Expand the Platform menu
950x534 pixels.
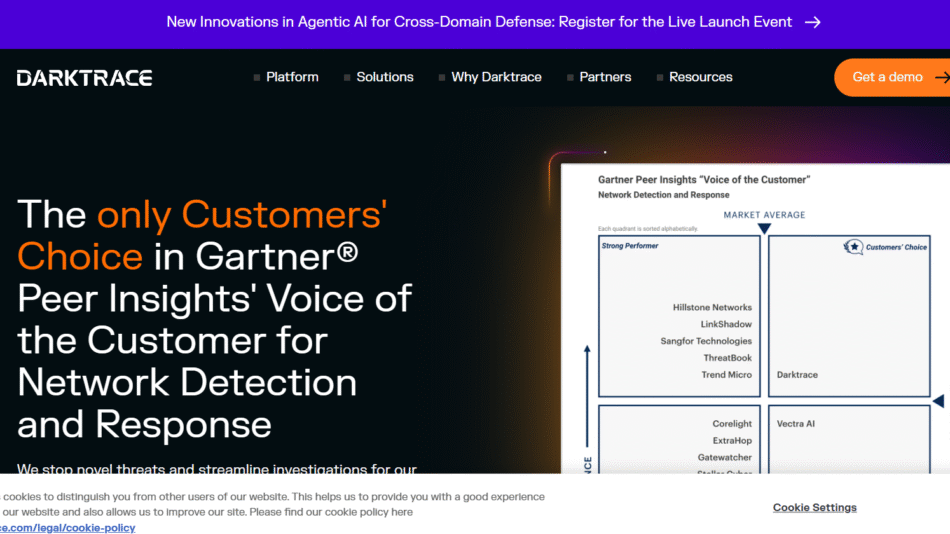click(291, 77)
